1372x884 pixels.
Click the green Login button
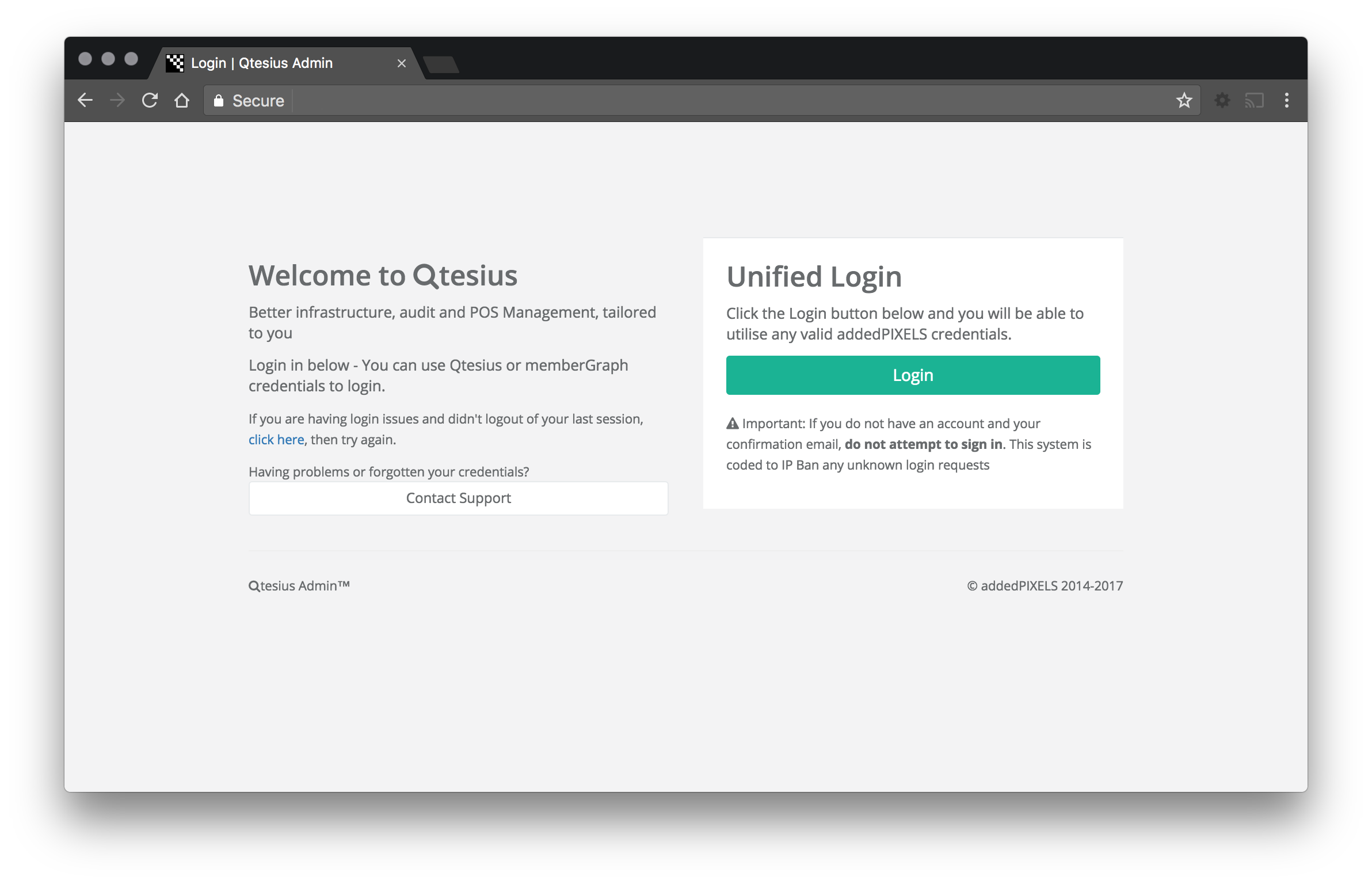[913, 375]
